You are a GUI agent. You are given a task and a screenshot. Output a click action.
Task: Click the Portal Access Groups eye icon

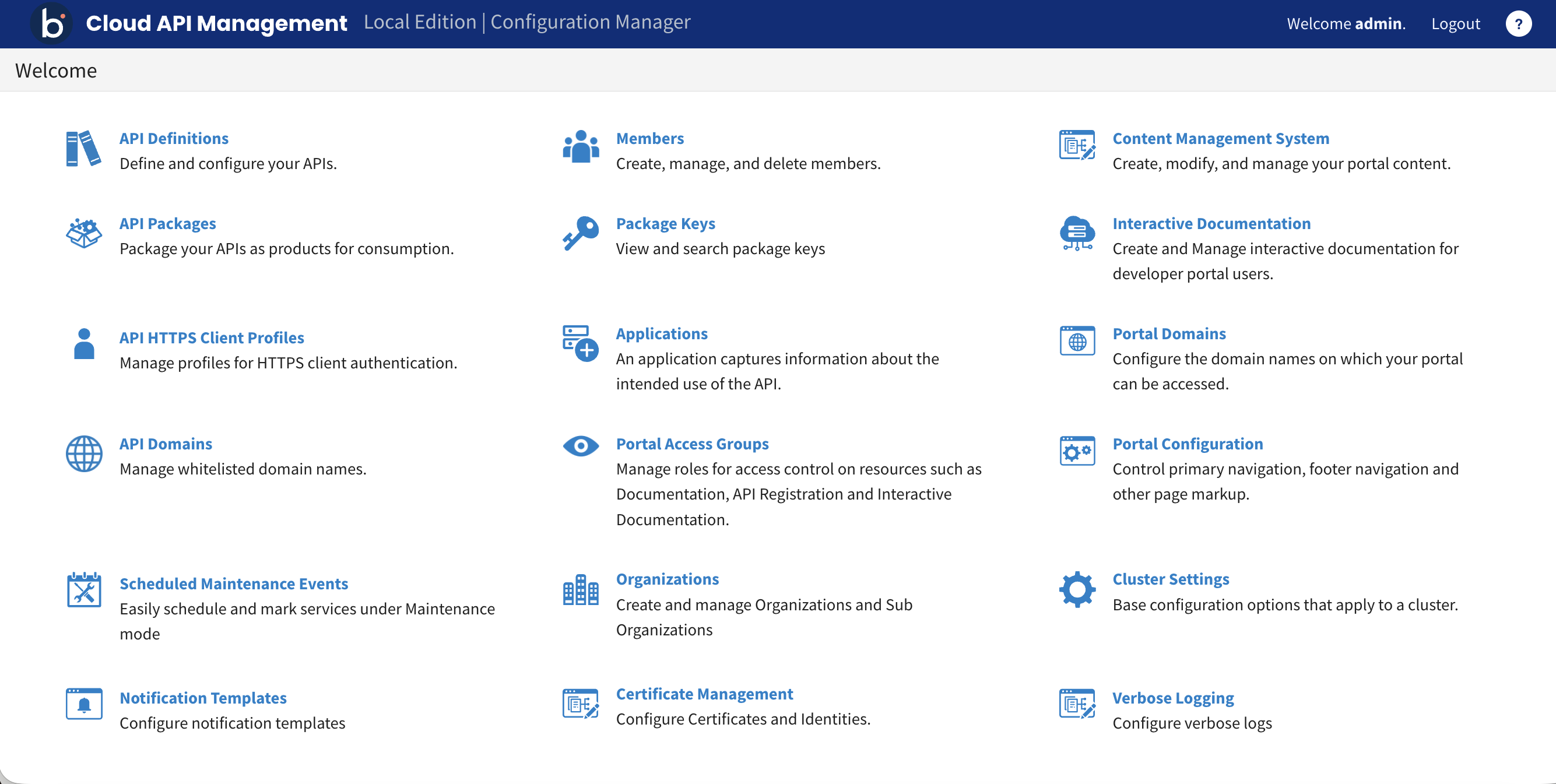[x=581, y=447]
